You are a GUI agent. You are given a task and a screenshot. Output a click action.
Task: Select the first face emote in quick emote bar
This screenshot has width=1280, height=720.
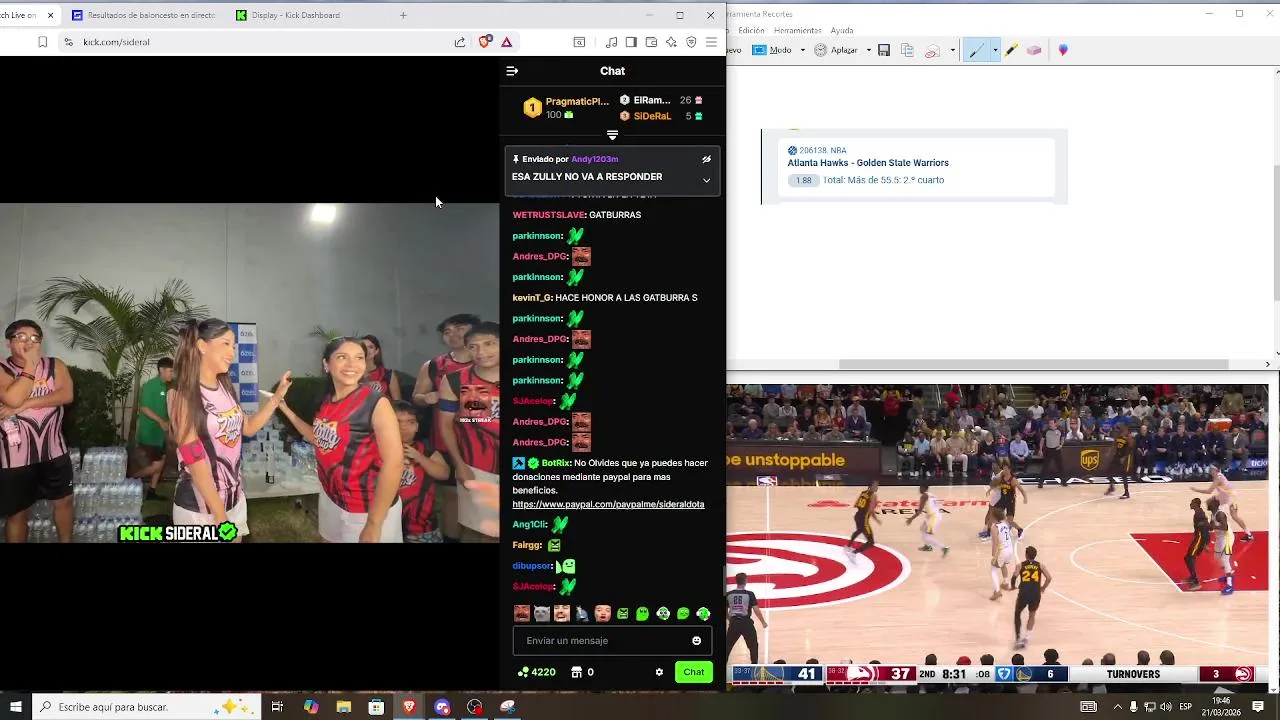click(x=521, y=614)
